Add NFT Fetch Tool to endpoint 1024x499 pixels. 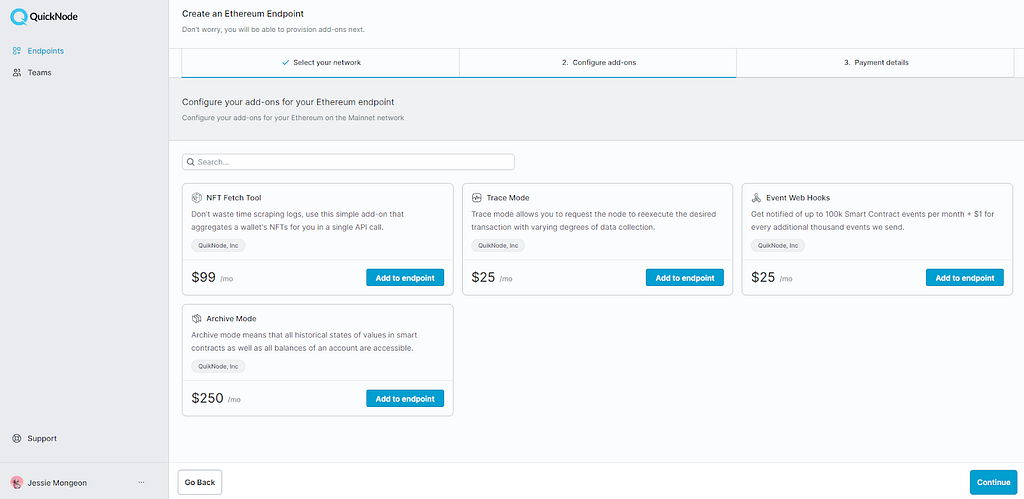point(405,278)
